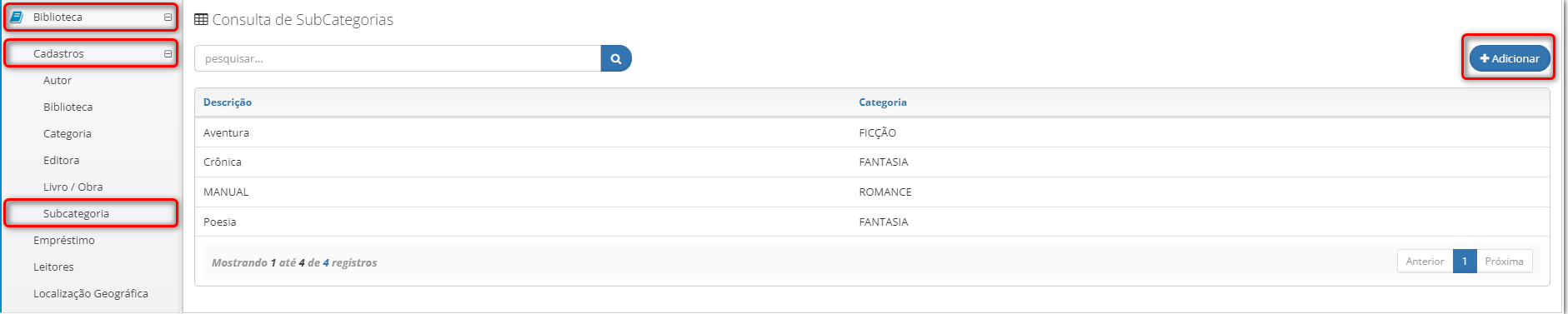Go to the Próxima page

tap(1504, 261)
